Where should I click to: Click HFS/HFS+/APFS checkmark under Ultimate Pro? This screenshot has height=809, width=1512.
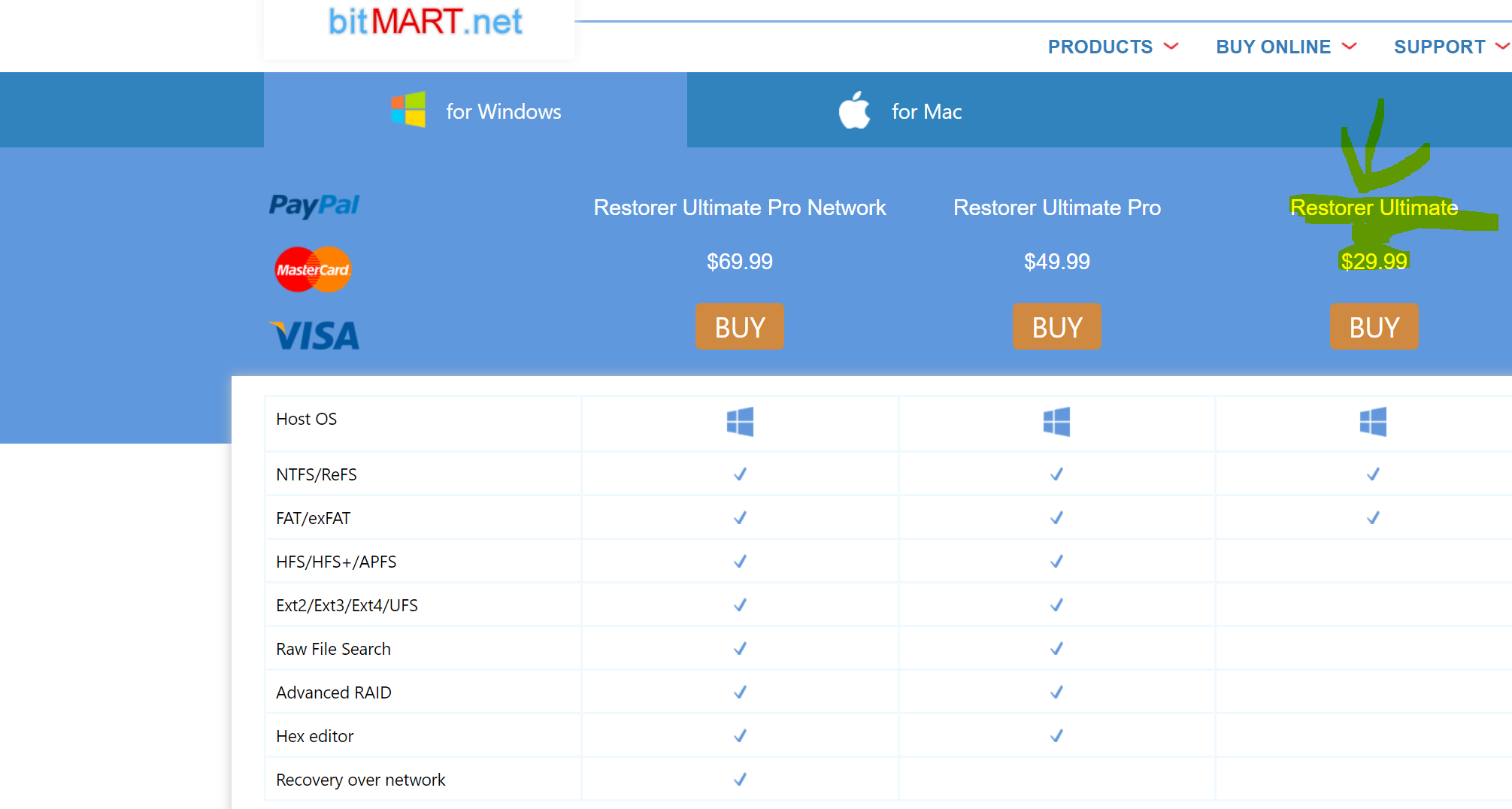tap(1056, 562)
